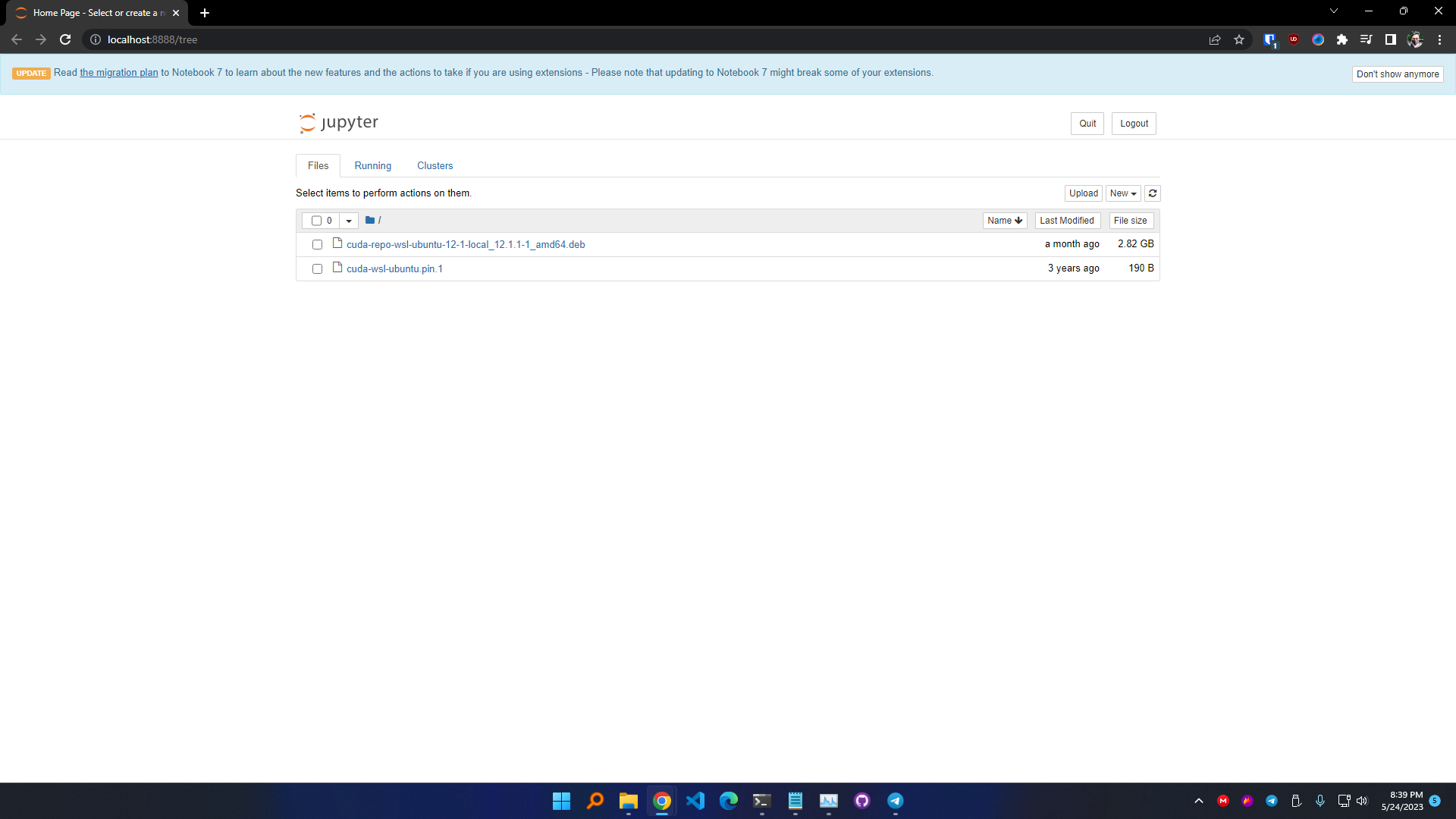Open the New notebook dropdown
This screenshot has width=1456, height=819.
tap(1122, 193)
